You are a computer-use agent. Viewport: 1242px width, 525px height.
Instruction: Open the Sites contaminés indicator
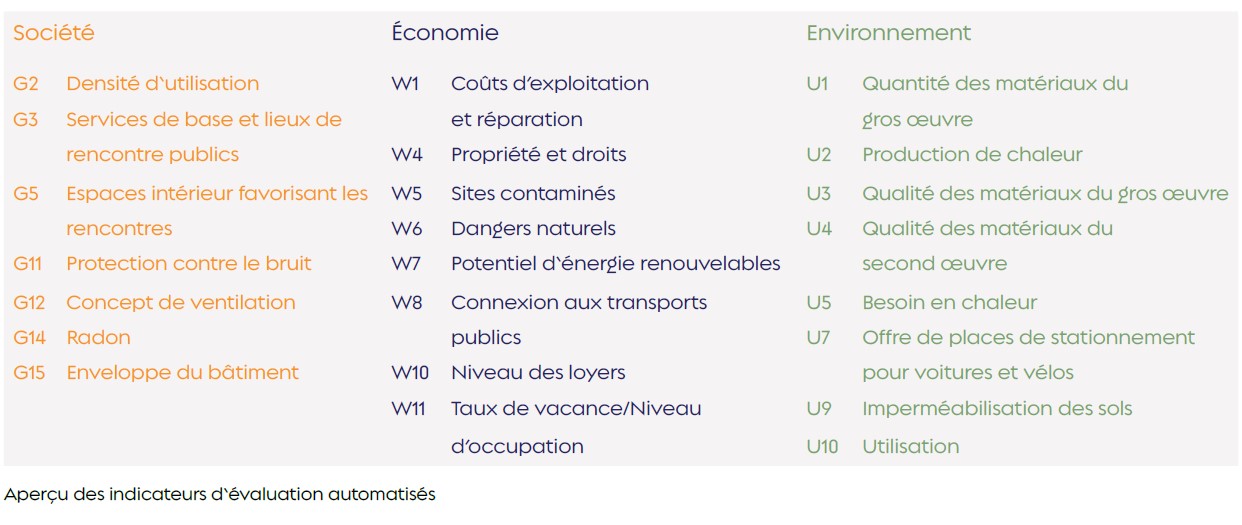533,194
